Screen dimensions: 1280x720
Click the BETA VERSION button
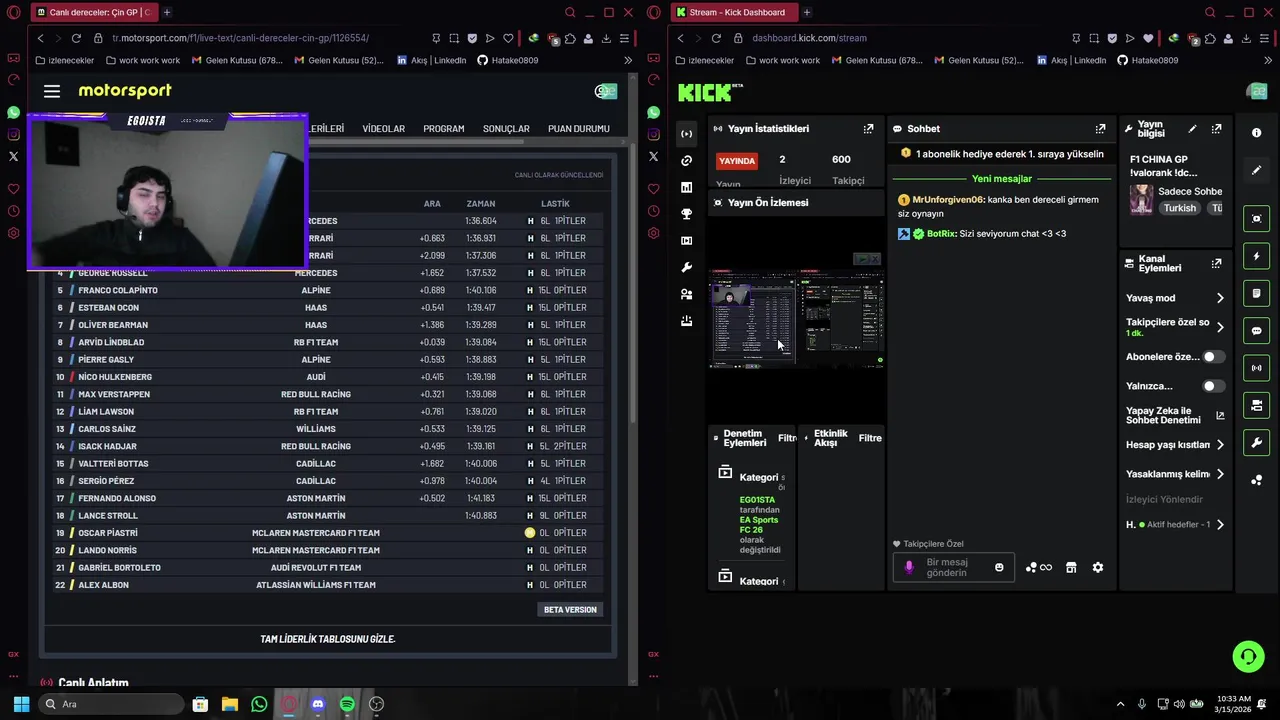pos(570,610)
